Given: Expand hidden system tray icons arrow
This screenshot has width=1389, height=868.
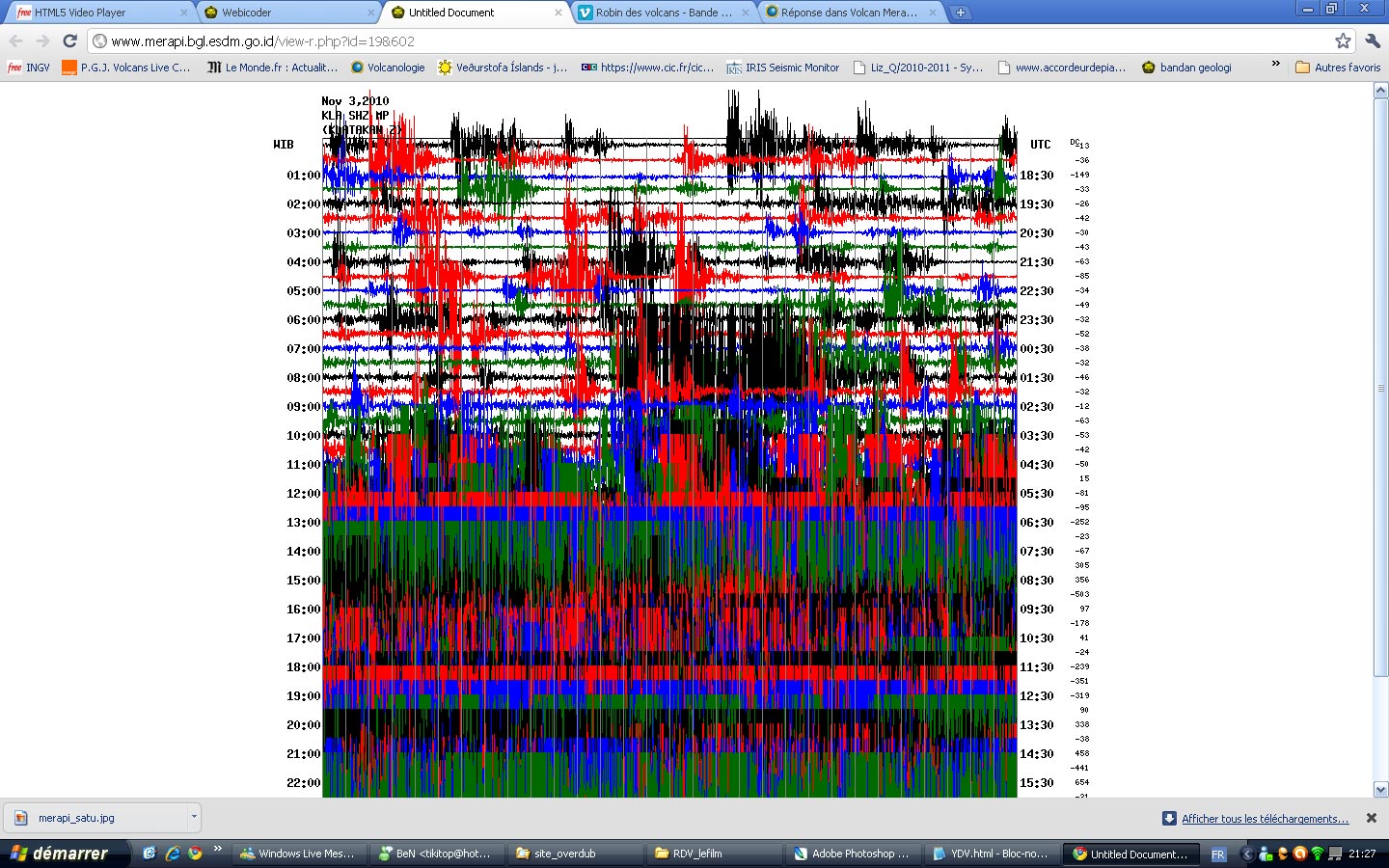Looking at the screenshot, I should coord(1246,854).
